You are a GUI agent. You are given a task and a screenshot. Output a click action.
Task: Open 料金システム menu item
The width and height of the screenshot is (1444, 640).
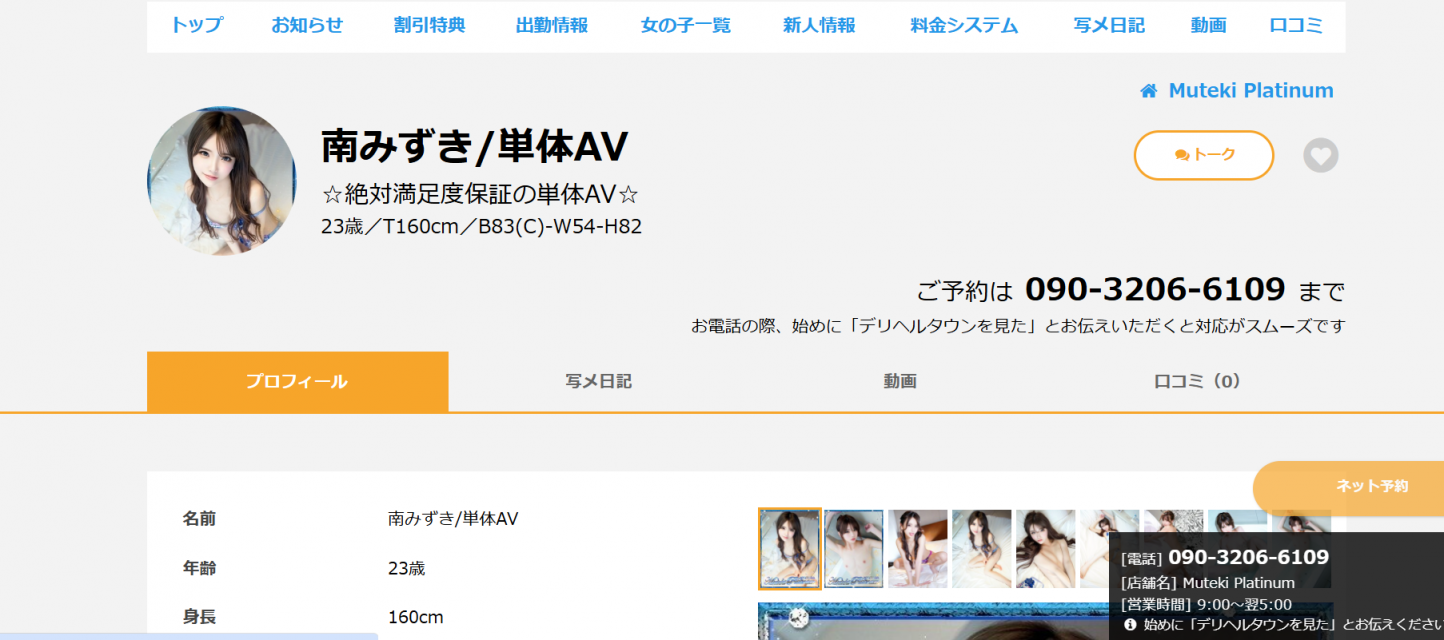[x=964, y=26]
